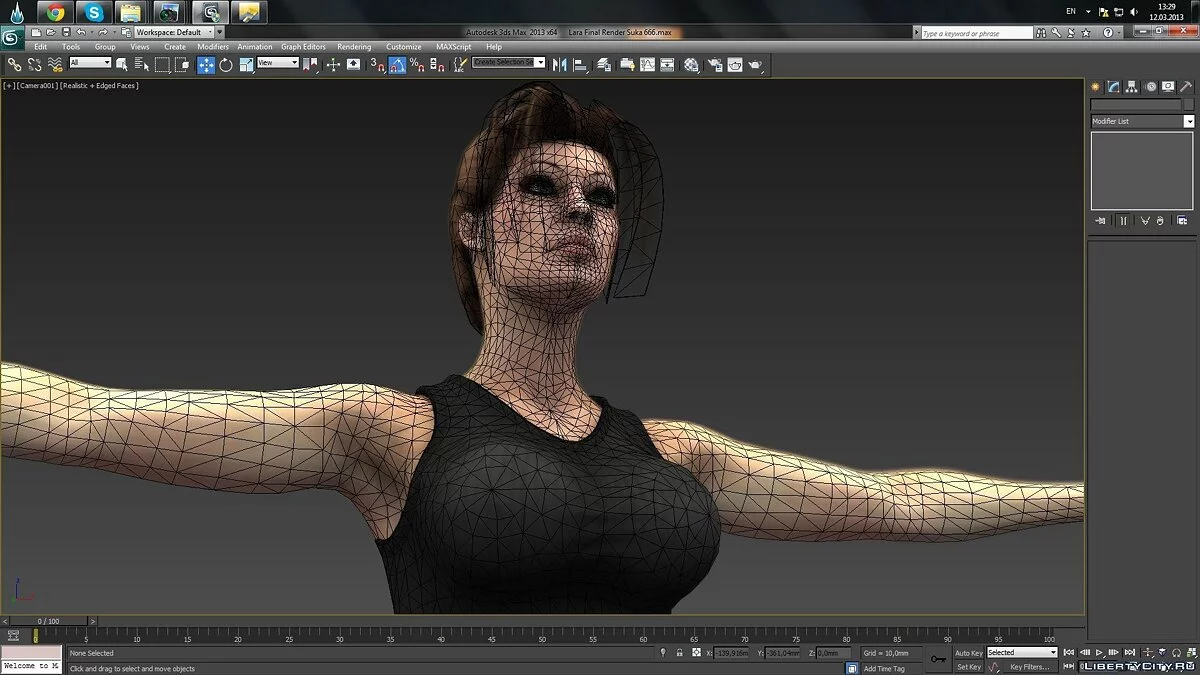Open the Workspace: Default dropdown

174,32
